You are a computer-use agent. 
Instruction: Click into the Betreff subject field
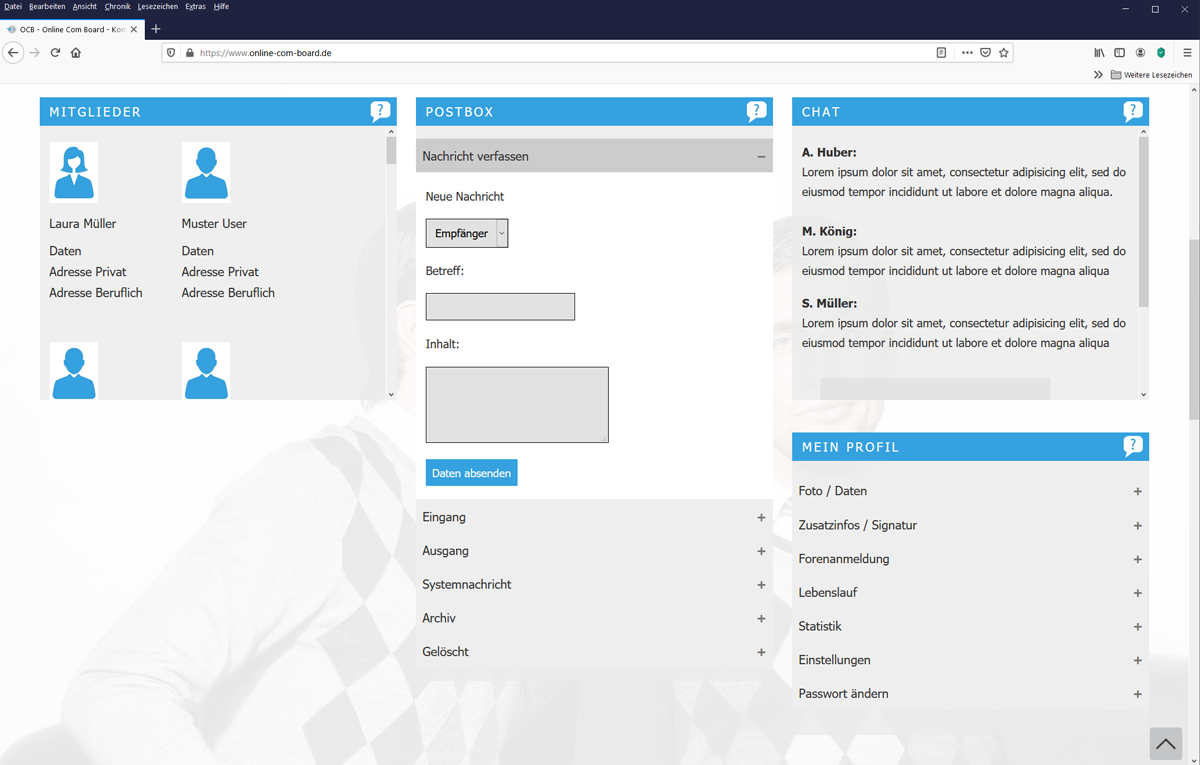click(500, 306)
